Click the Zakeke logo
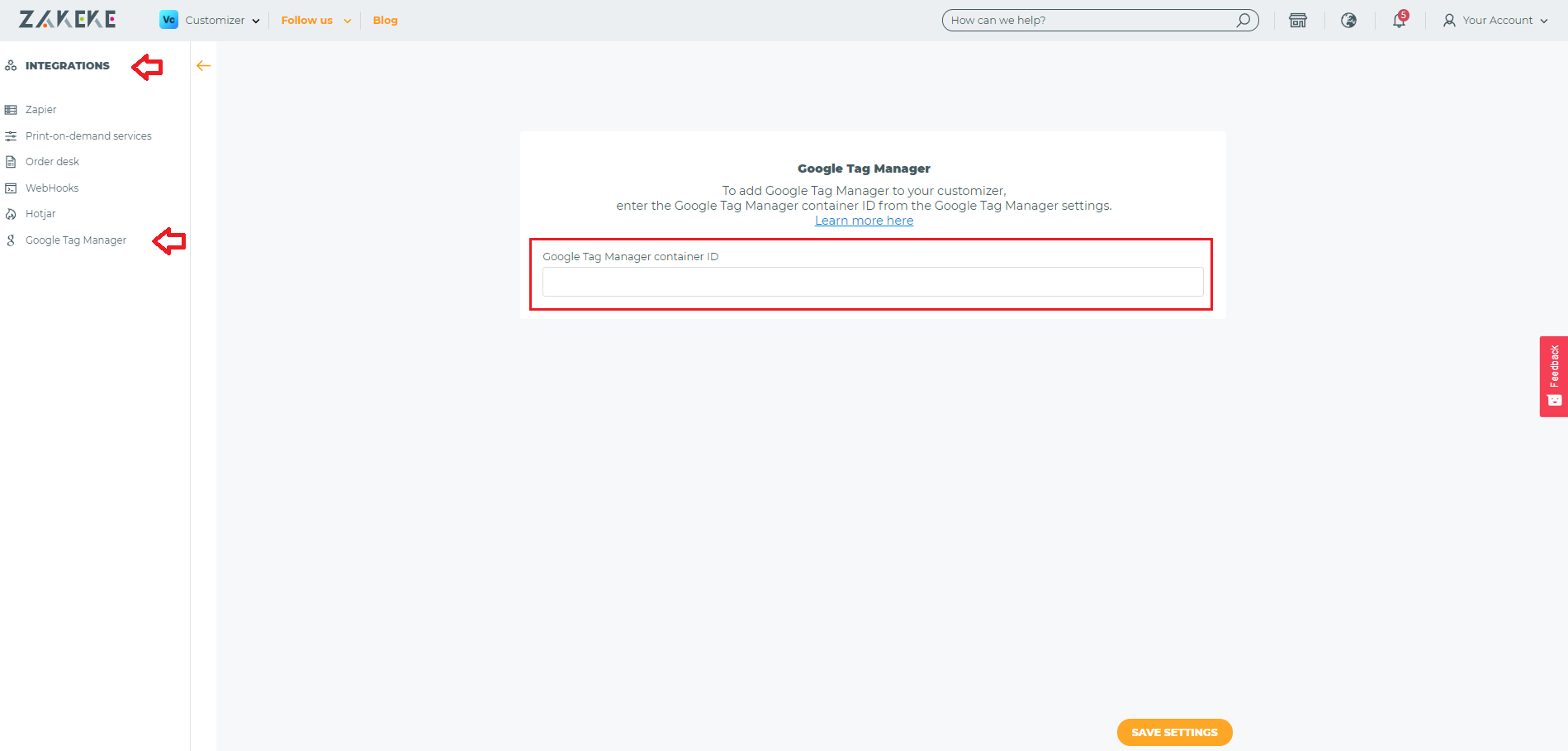 68,20
